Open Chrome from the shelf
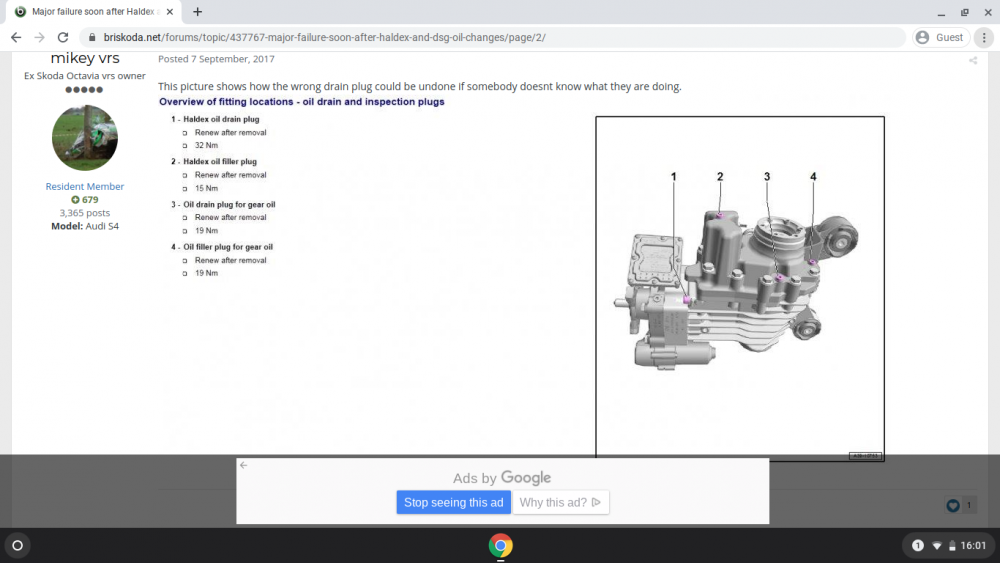 click(501, 546)
